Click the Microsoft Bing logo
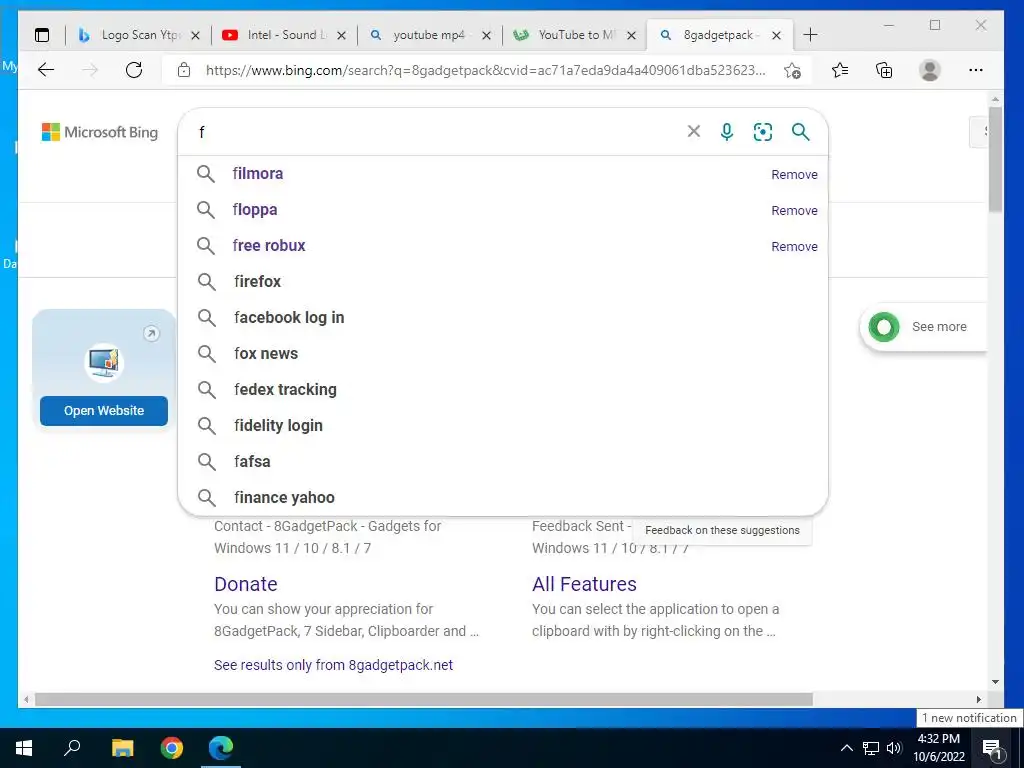The image size is (1024, 768). 100,132
